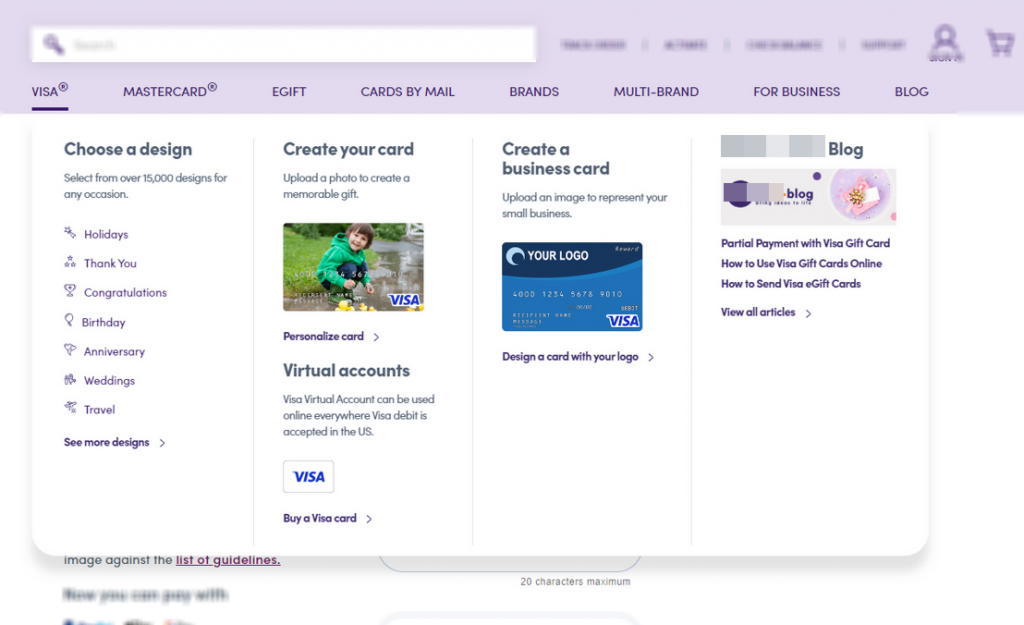Click chevron beside Buy a Visa card
1024x625 pixels.
pos(369,519)
